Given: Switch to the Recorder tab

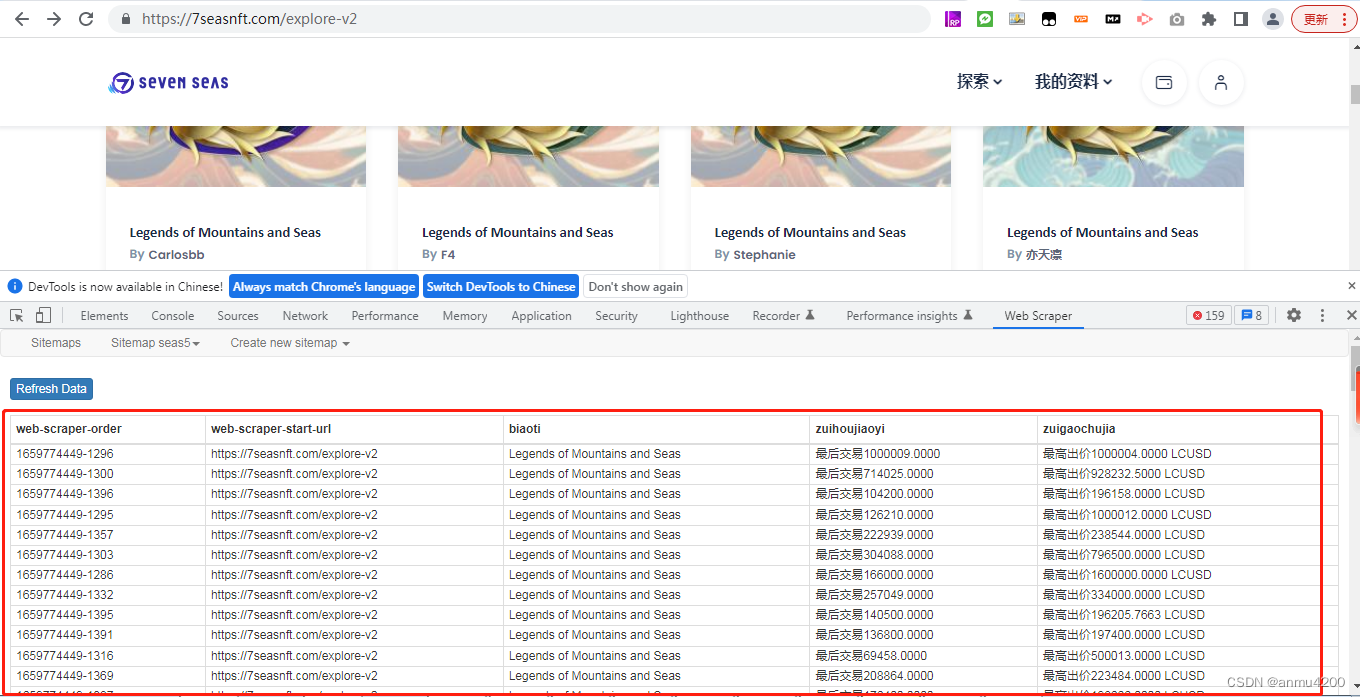Looking at the screenshot, I should coord(783,315).
